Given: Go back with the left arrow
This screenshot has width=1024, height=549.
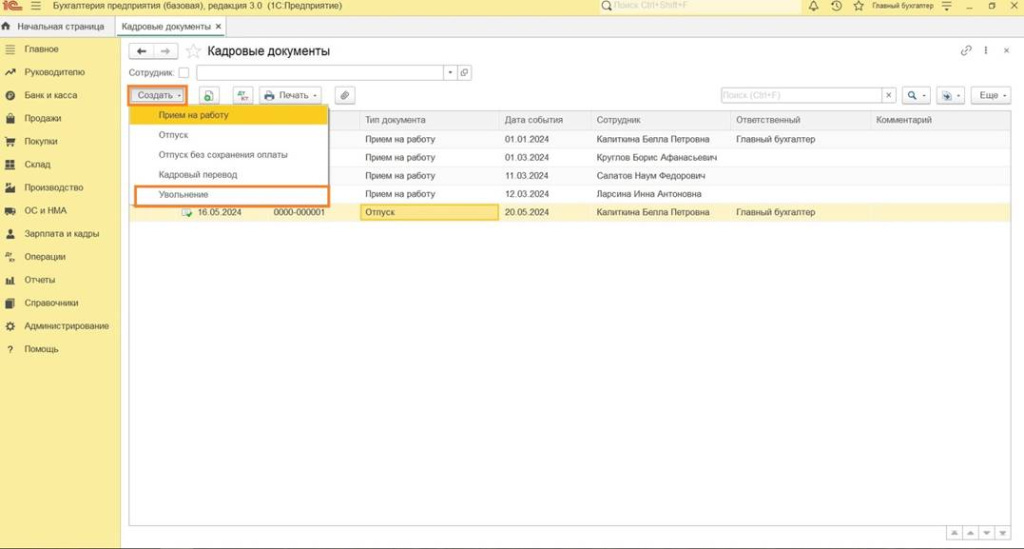Looking at the screenshot, I should click(142, 51).
